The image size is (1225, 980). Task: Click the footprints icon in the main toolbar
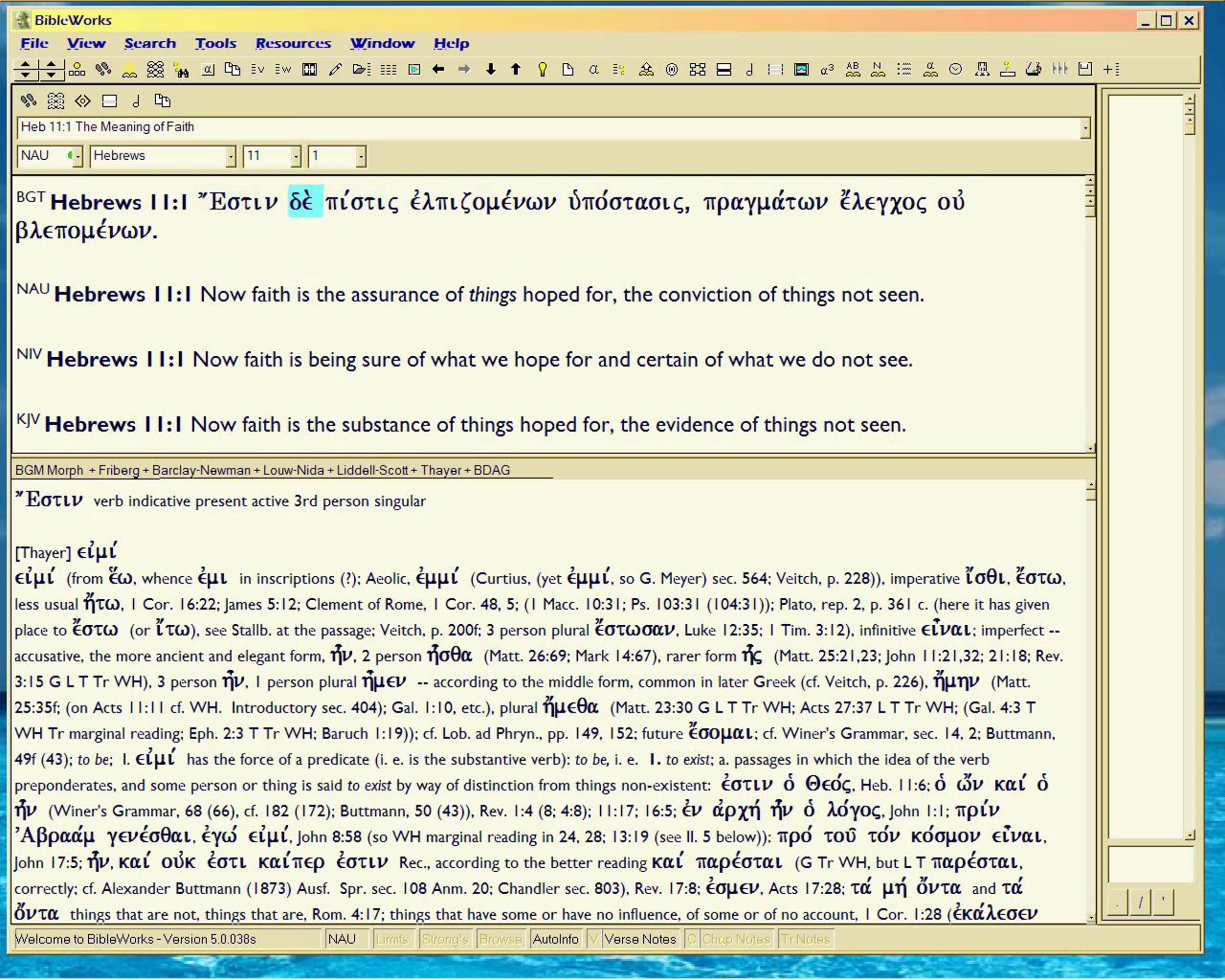(103, 70)
